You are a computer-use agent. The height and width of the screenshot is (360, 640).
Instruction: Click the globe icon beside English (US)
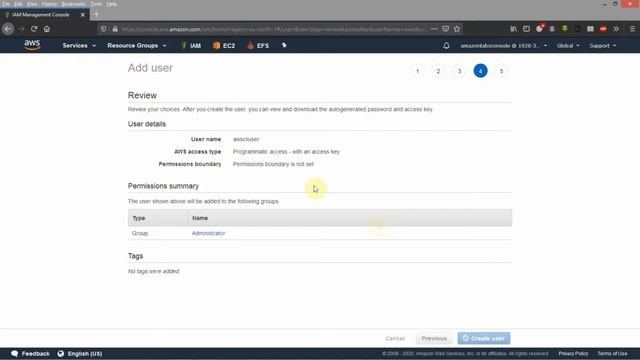pos(61,353)
